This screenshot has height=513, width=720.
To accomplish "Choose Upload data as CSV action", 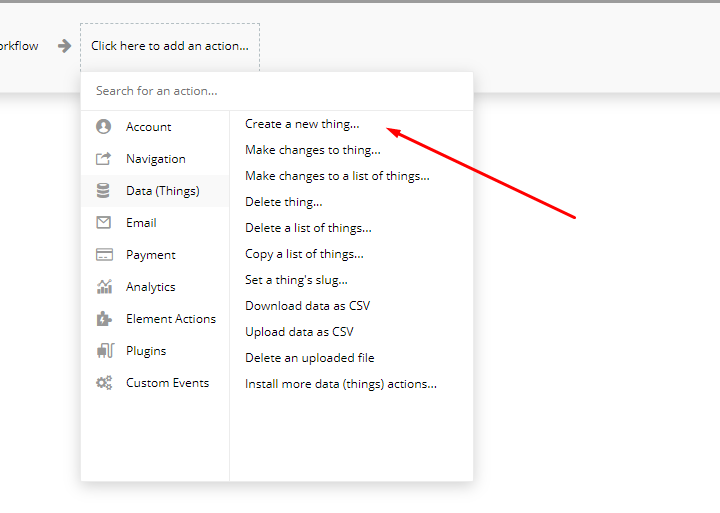I will pos(299,332).
